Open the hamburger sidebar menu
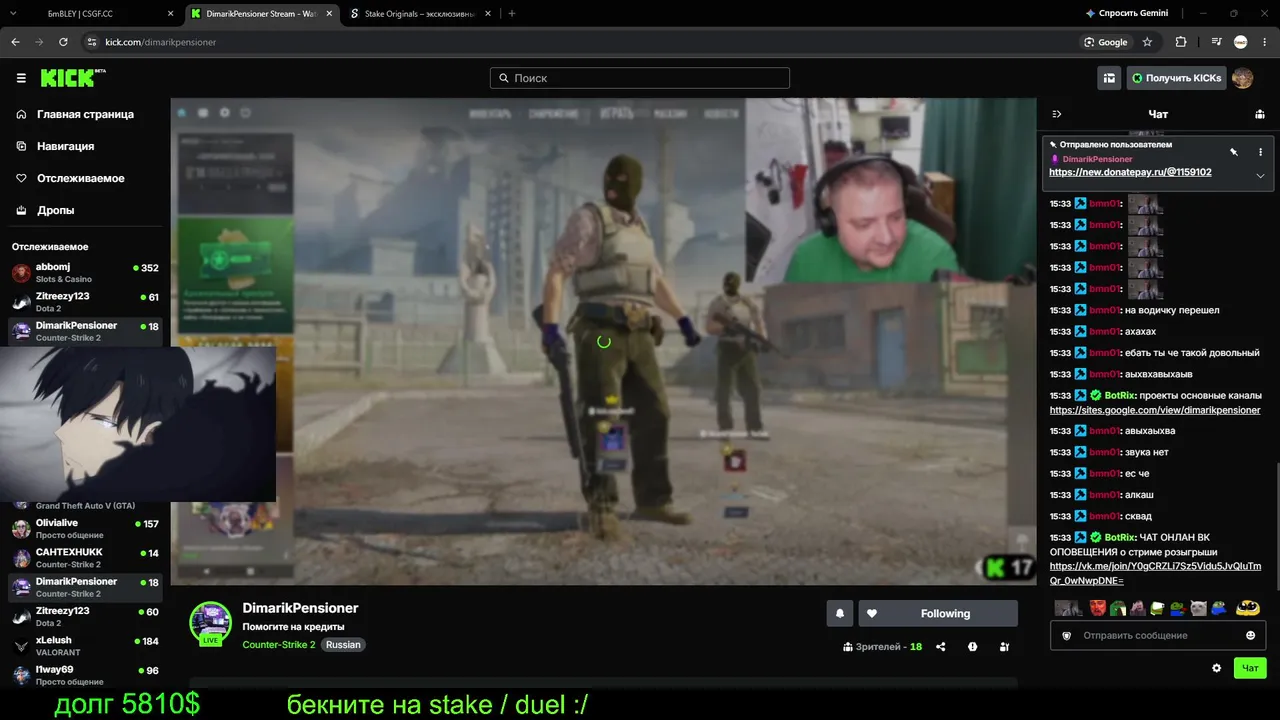 21,78
